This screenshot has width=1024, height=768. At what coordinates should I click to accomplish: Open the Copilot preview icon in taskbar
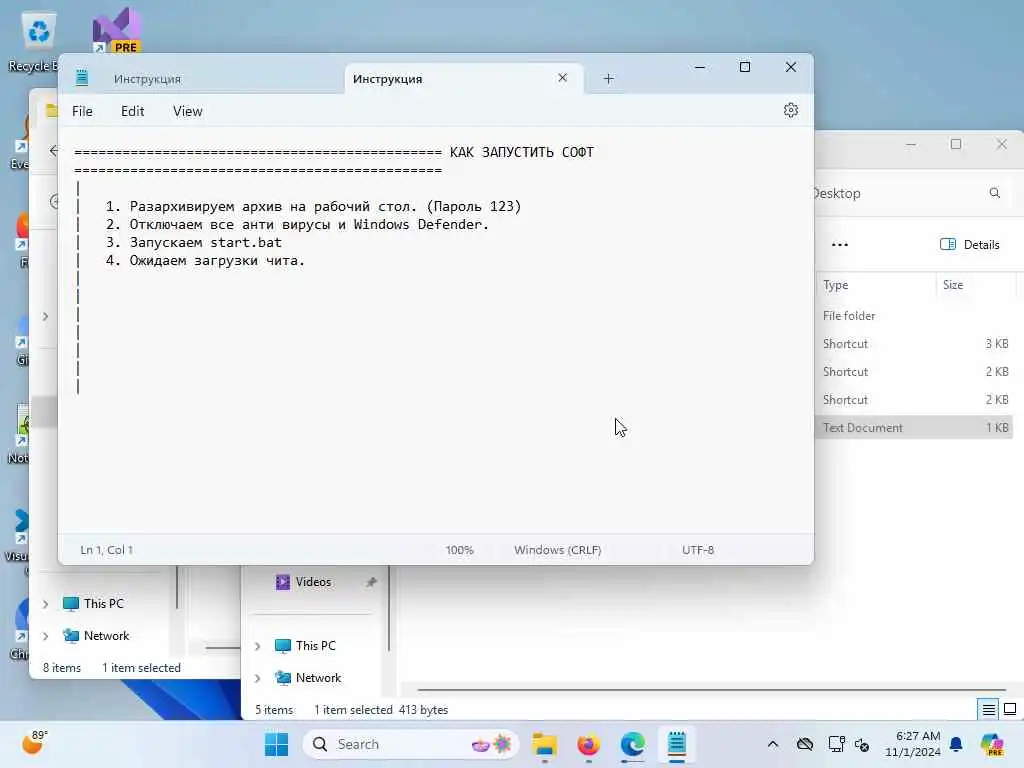tap(991, 744)
